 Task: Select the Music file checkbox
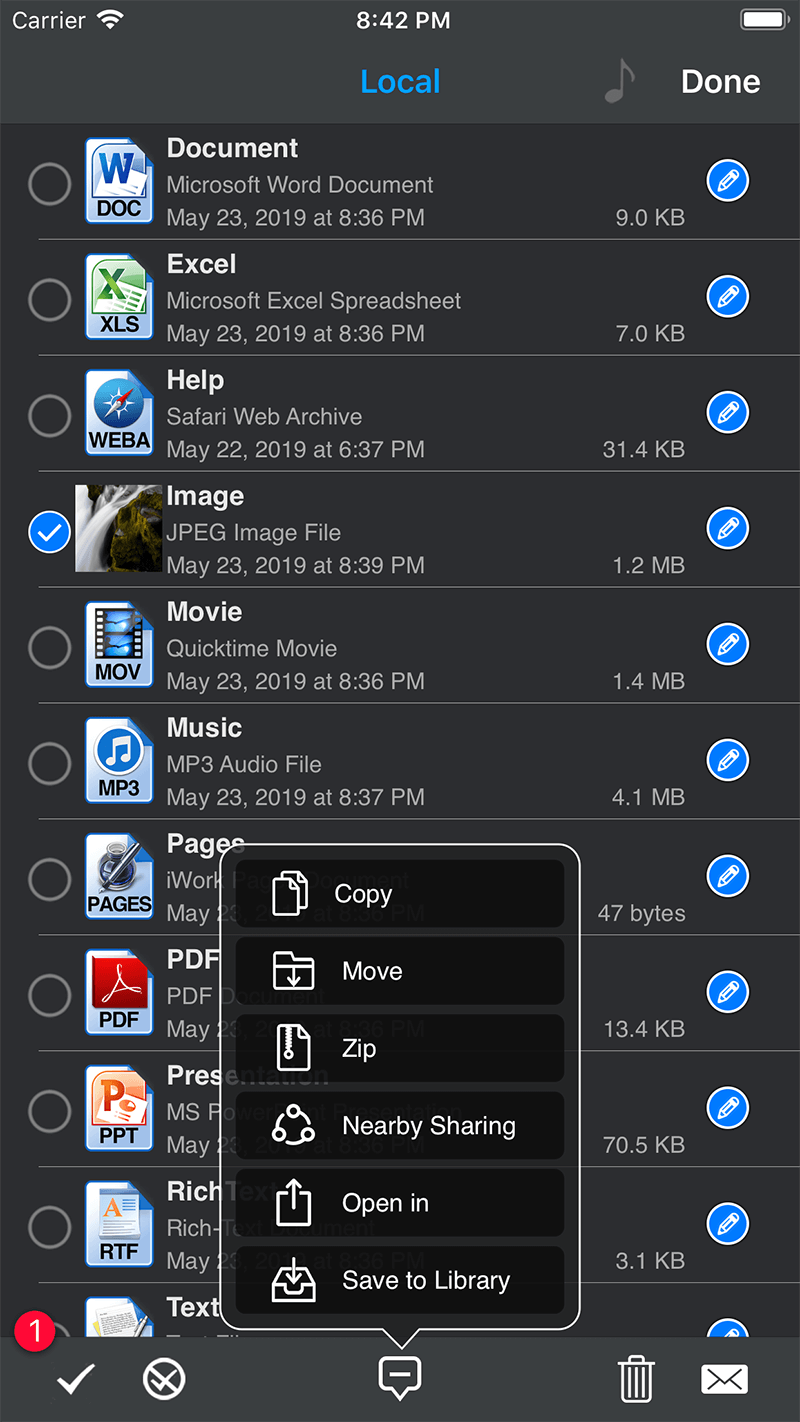49,763
